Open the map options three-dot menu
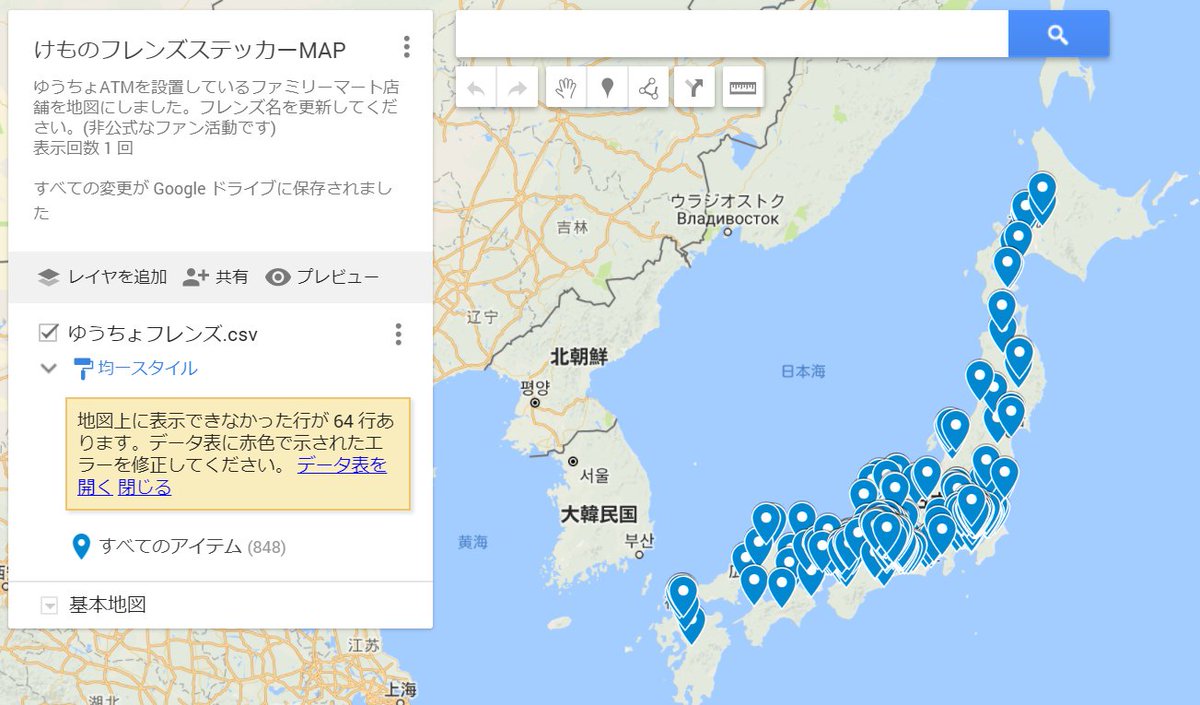 coord(406,47)
